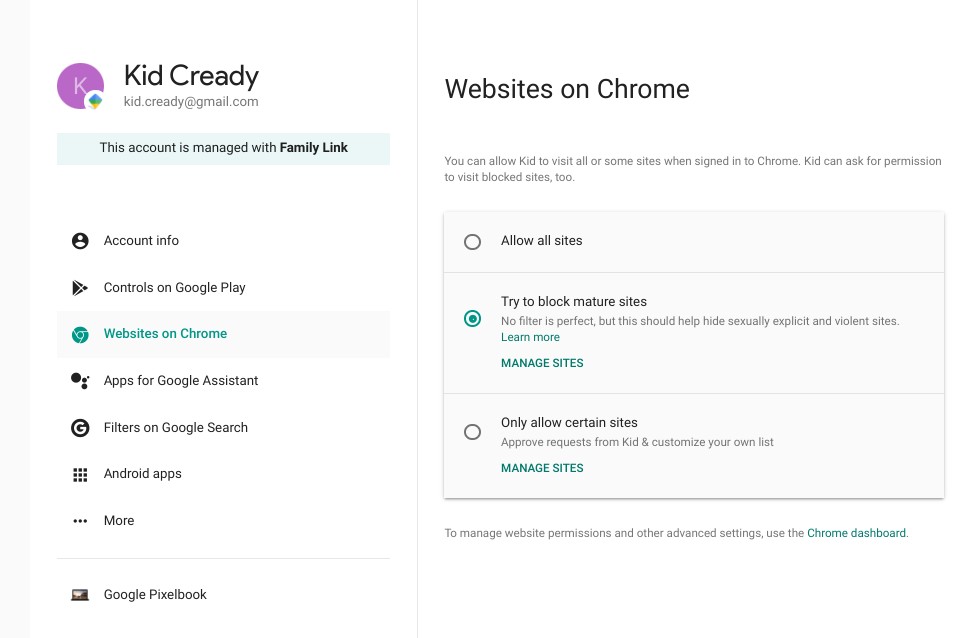Select the Try to block mature sites radio
The width and height of the screenshot is (968, 638).
472,319
